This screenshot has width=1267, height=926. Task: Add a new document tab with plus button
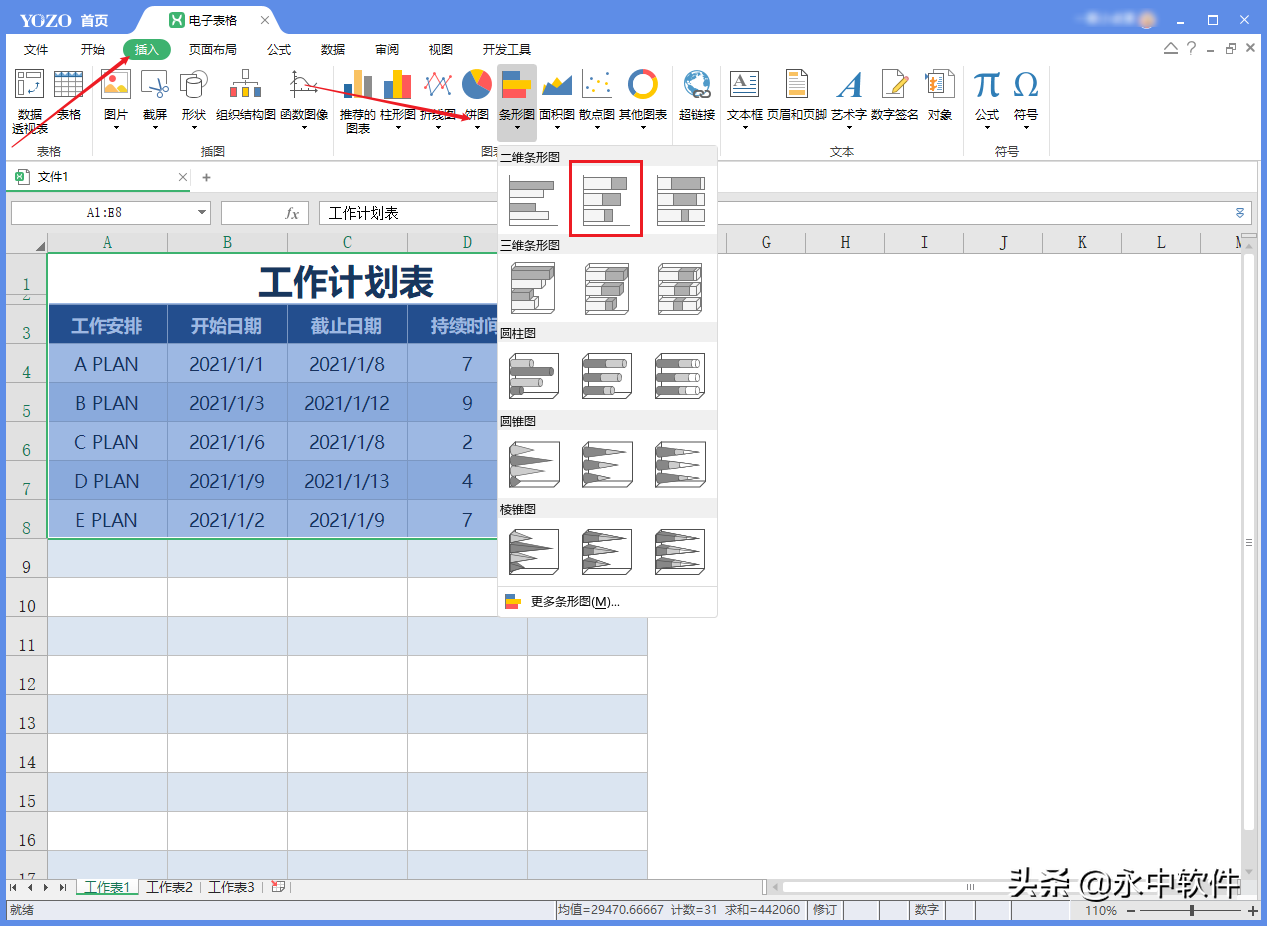click(x=207, y=177)
